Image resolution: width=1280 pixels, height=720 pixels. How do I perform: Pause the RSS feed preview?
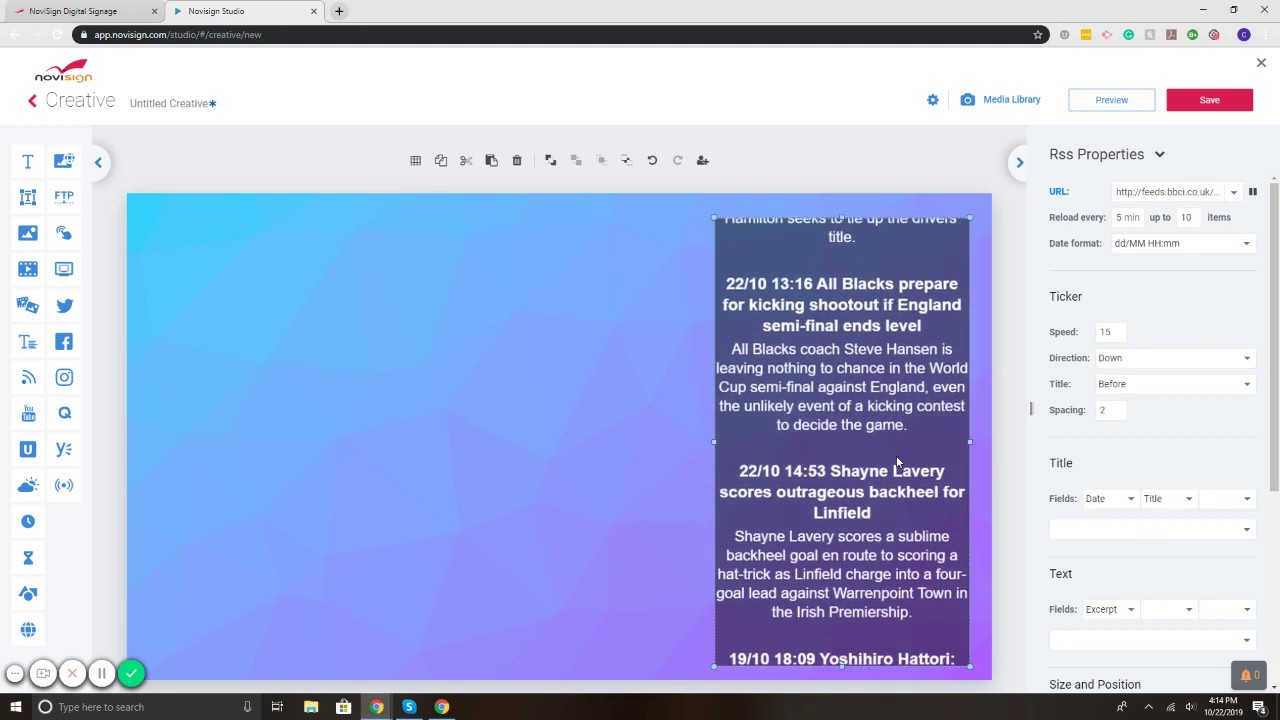pos(1252,191)
